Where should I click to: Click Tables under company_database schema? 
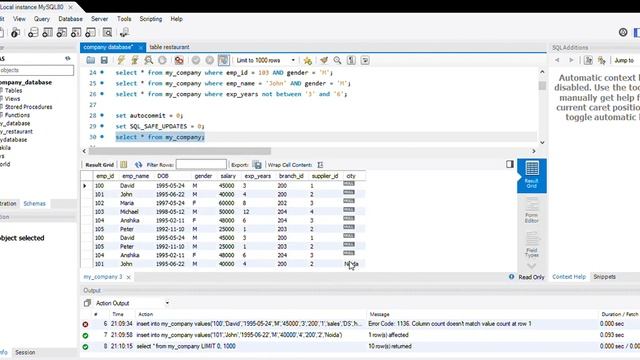point(13,91)
